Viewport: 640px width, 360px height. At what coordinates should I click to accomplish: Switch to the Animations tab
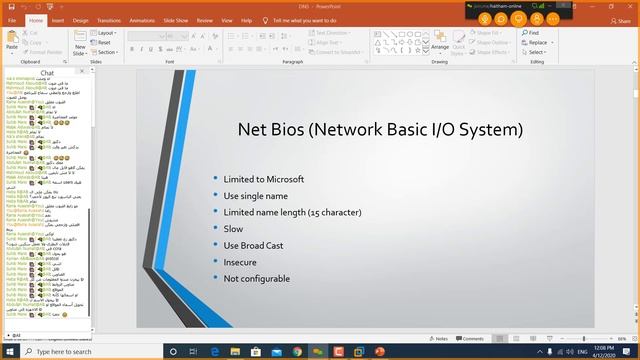coord(142,20)
